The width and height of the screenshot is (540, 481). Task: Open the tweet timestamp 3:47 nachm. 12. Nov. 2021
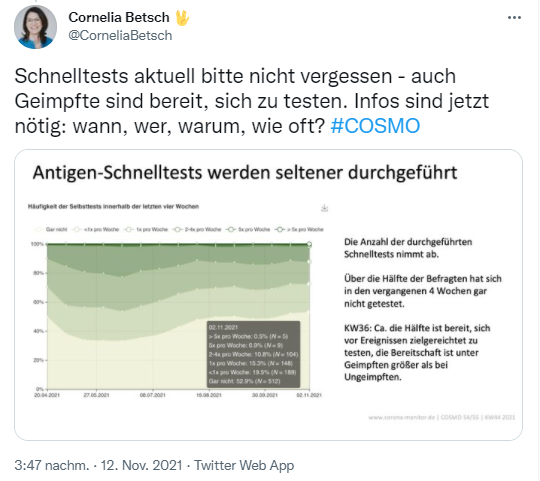pos(98,465)
